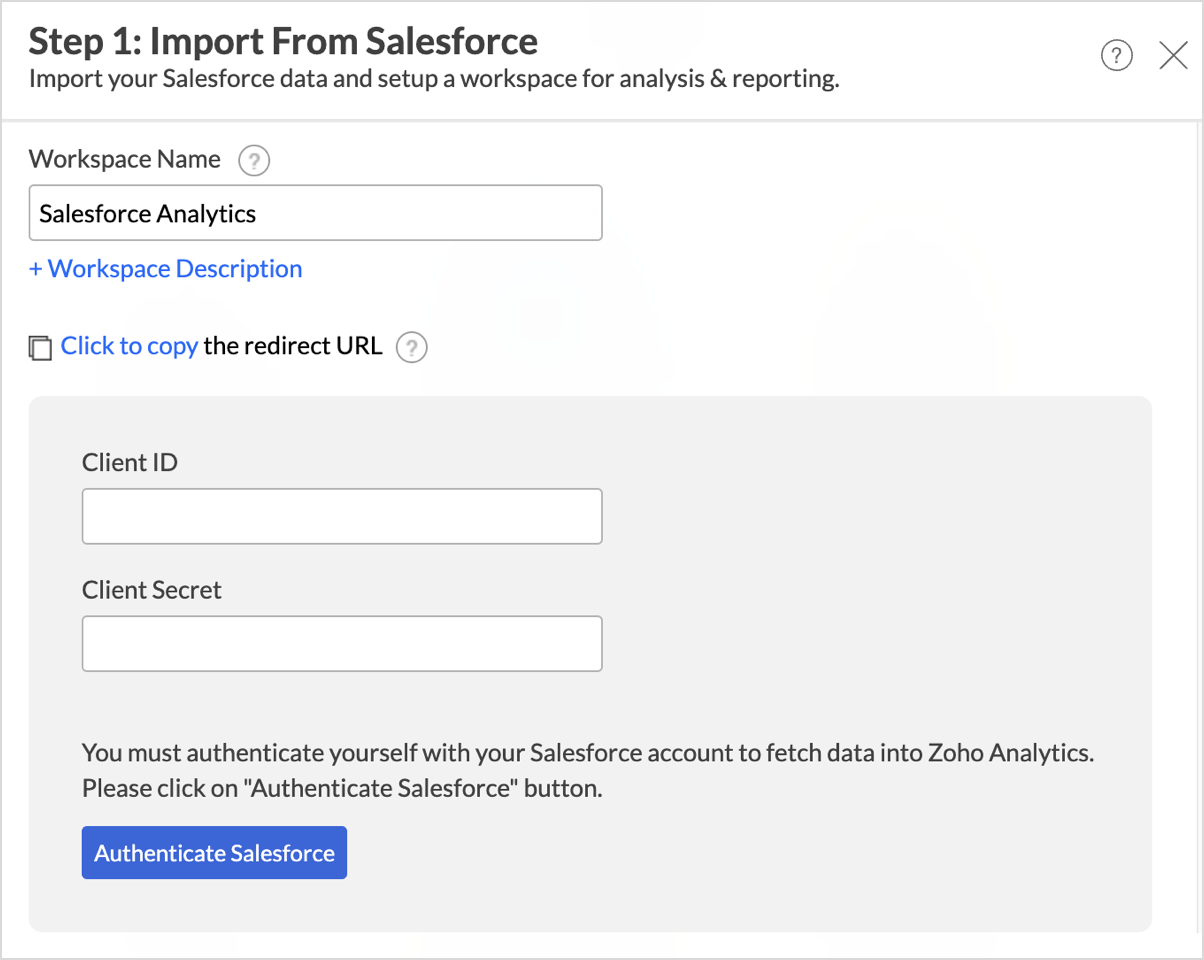
Task: Click the 'Workspace Name' label
Action: [x=125, y=159]
